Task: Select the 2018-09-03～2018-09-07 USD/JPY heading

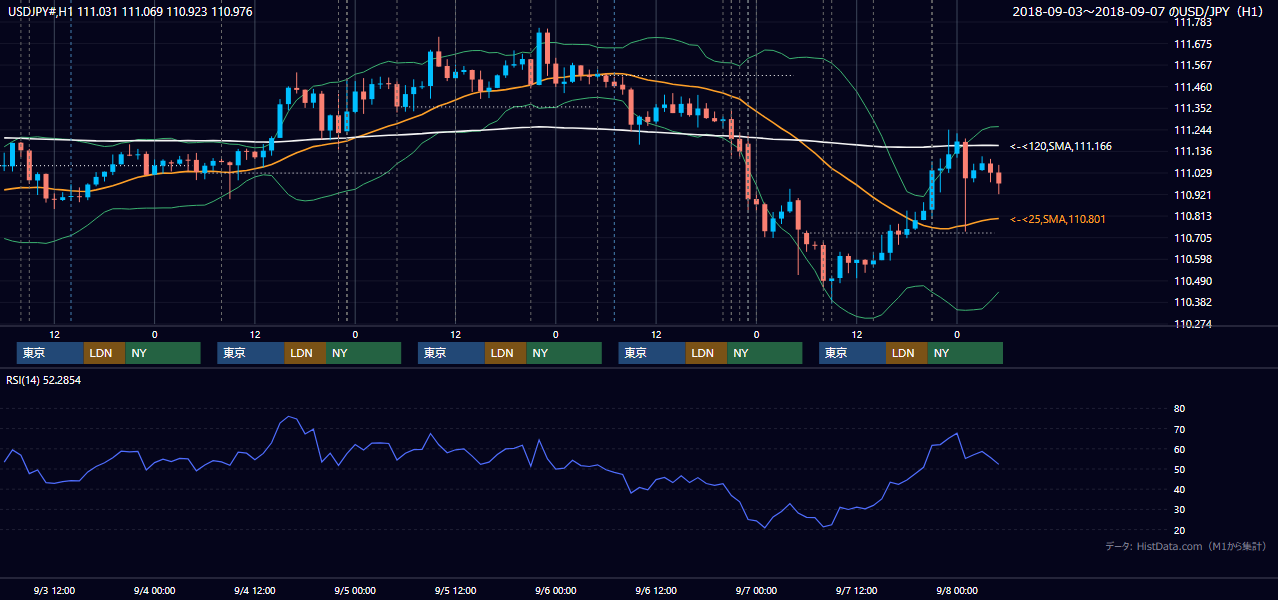Action: click(x=1139, y=11)
